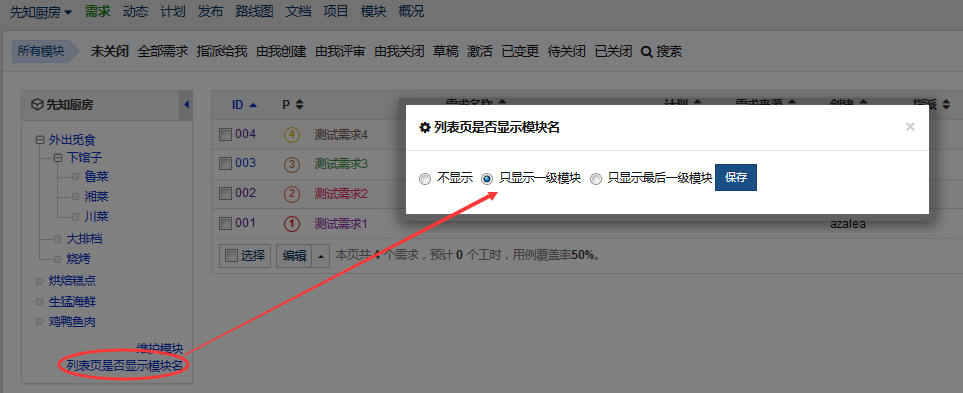The image size is (963, 393).
Task: Check the box for requirement 004
Action: (x=225, y=134)
